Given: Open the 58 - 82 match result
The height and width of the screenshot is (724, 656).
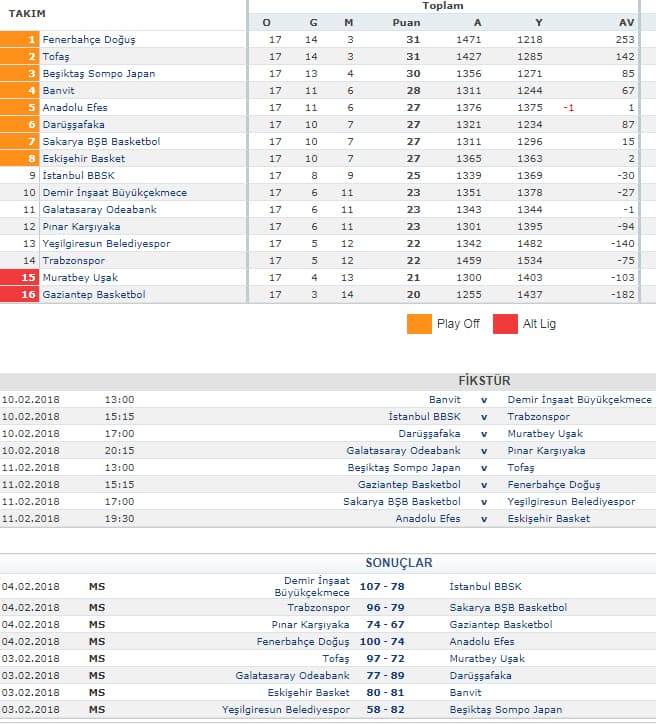Looking at the screenshot, I should point(385,710).
